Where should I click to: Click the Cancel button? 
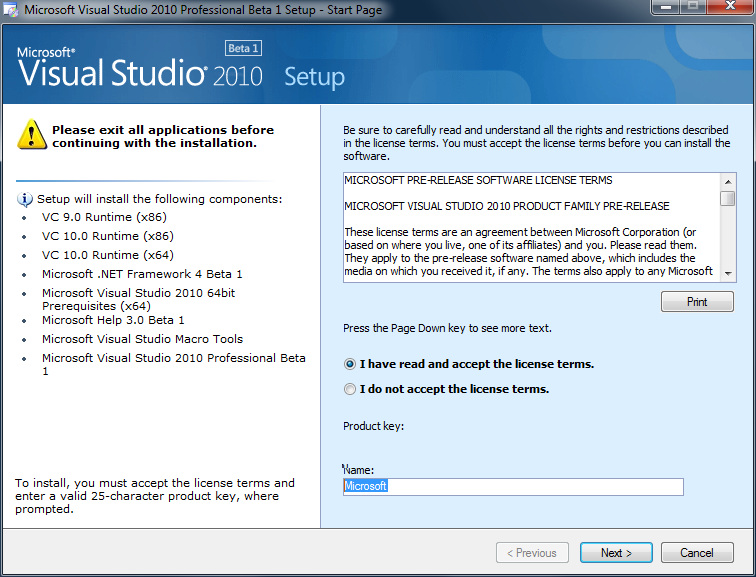click(x=697, y=553)
